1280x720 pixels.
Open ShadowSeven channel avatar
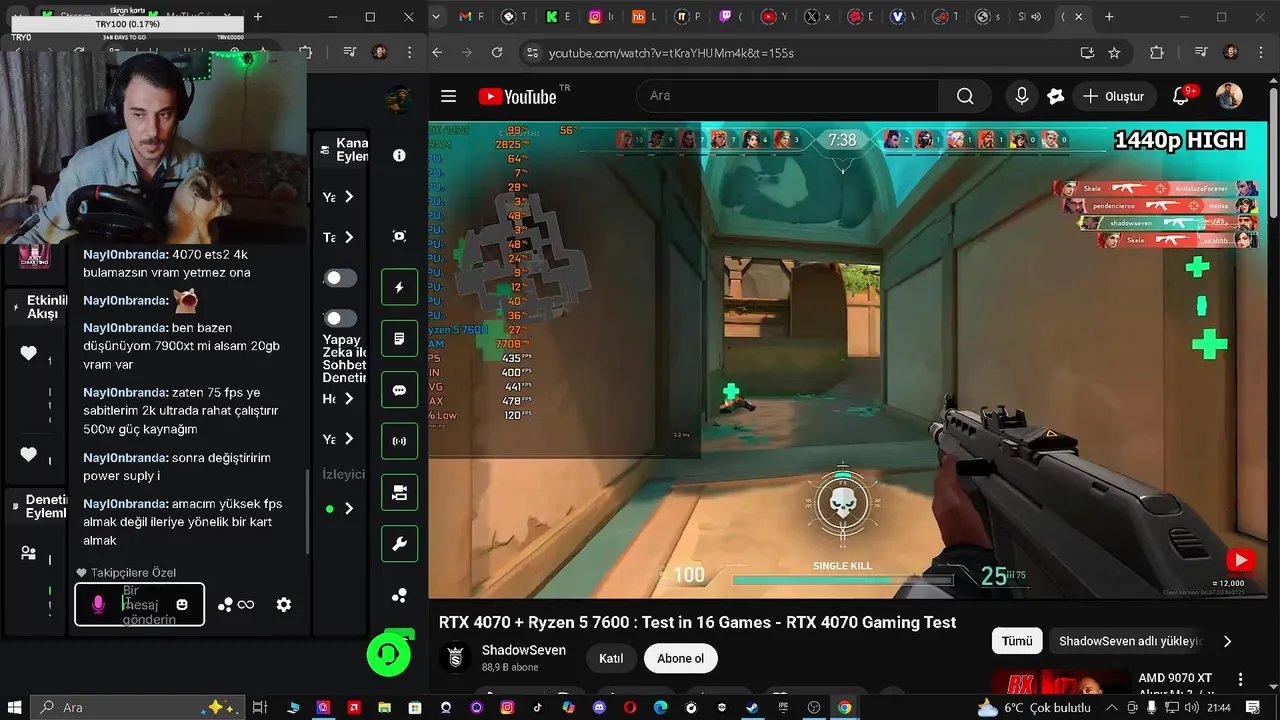[456, 657]
